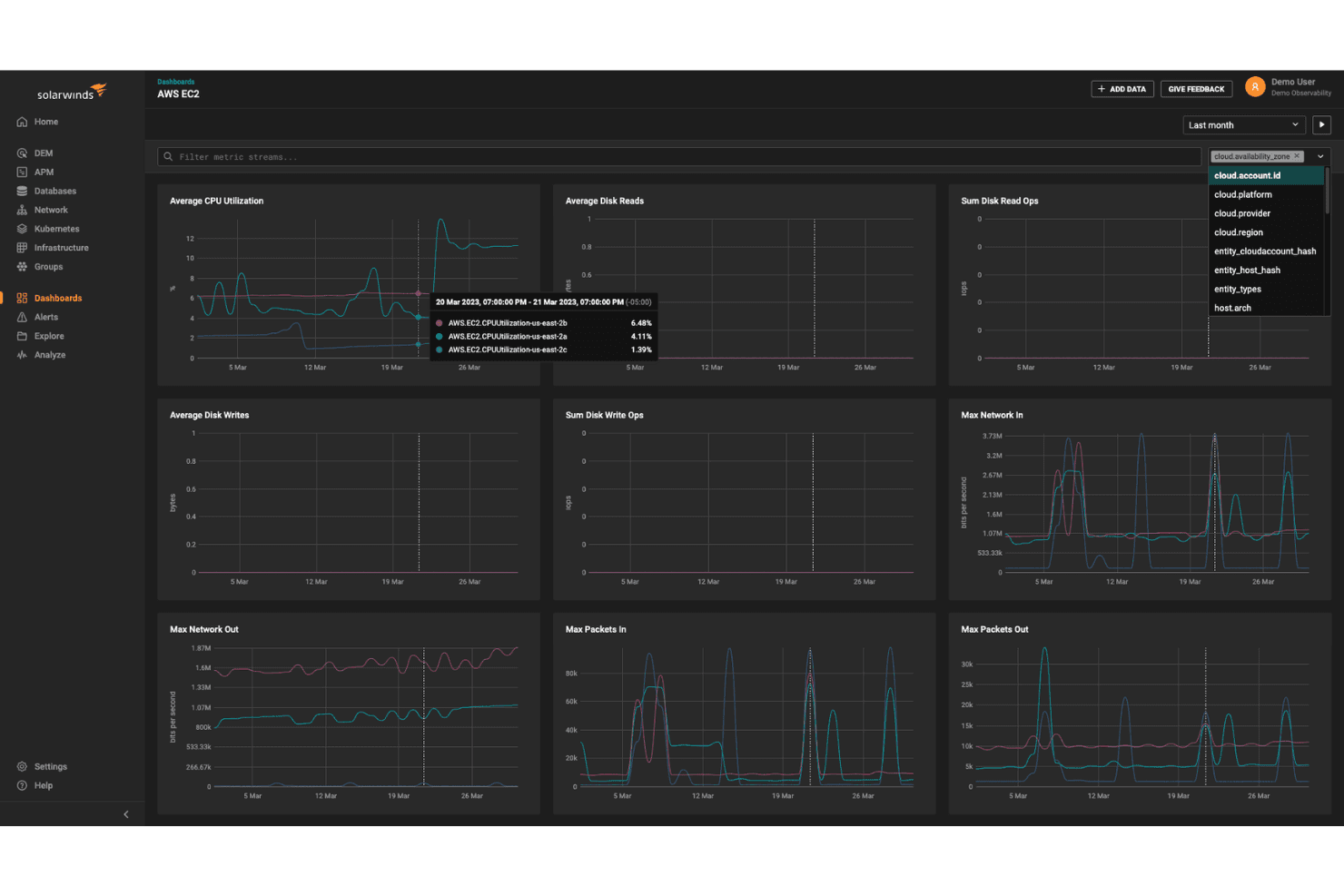Open the Groups sidebar icon
1344x896 pixels.
[22, 267]
